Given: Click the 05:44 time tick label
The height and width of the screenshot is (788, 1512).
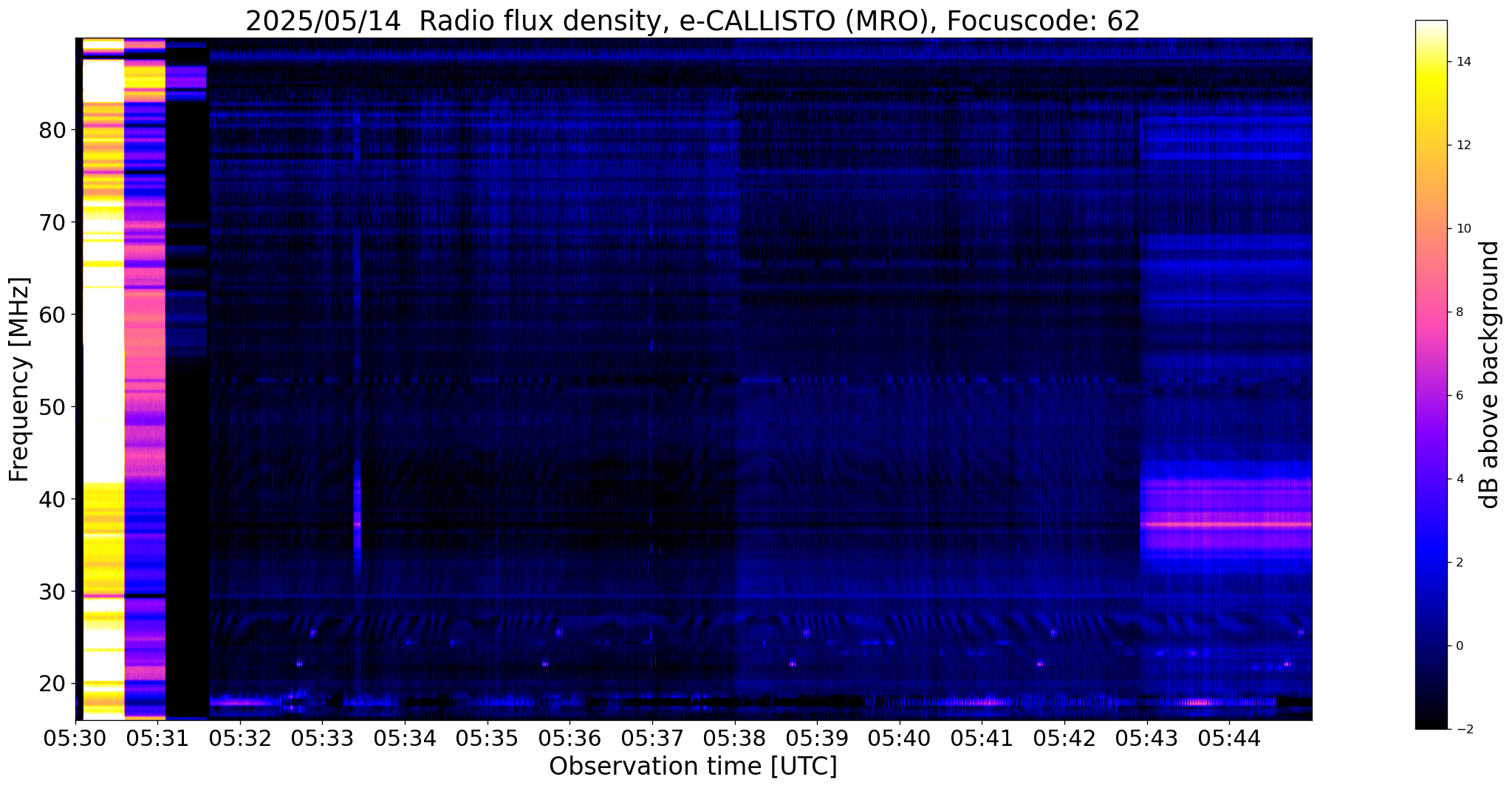Looking at the screenshot, I should [1229, 737].
